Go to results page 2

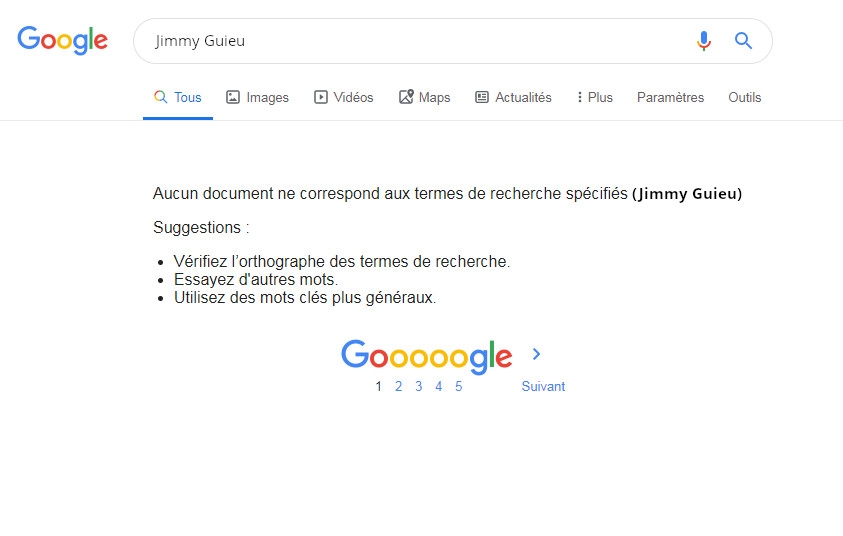pos(398,387)
